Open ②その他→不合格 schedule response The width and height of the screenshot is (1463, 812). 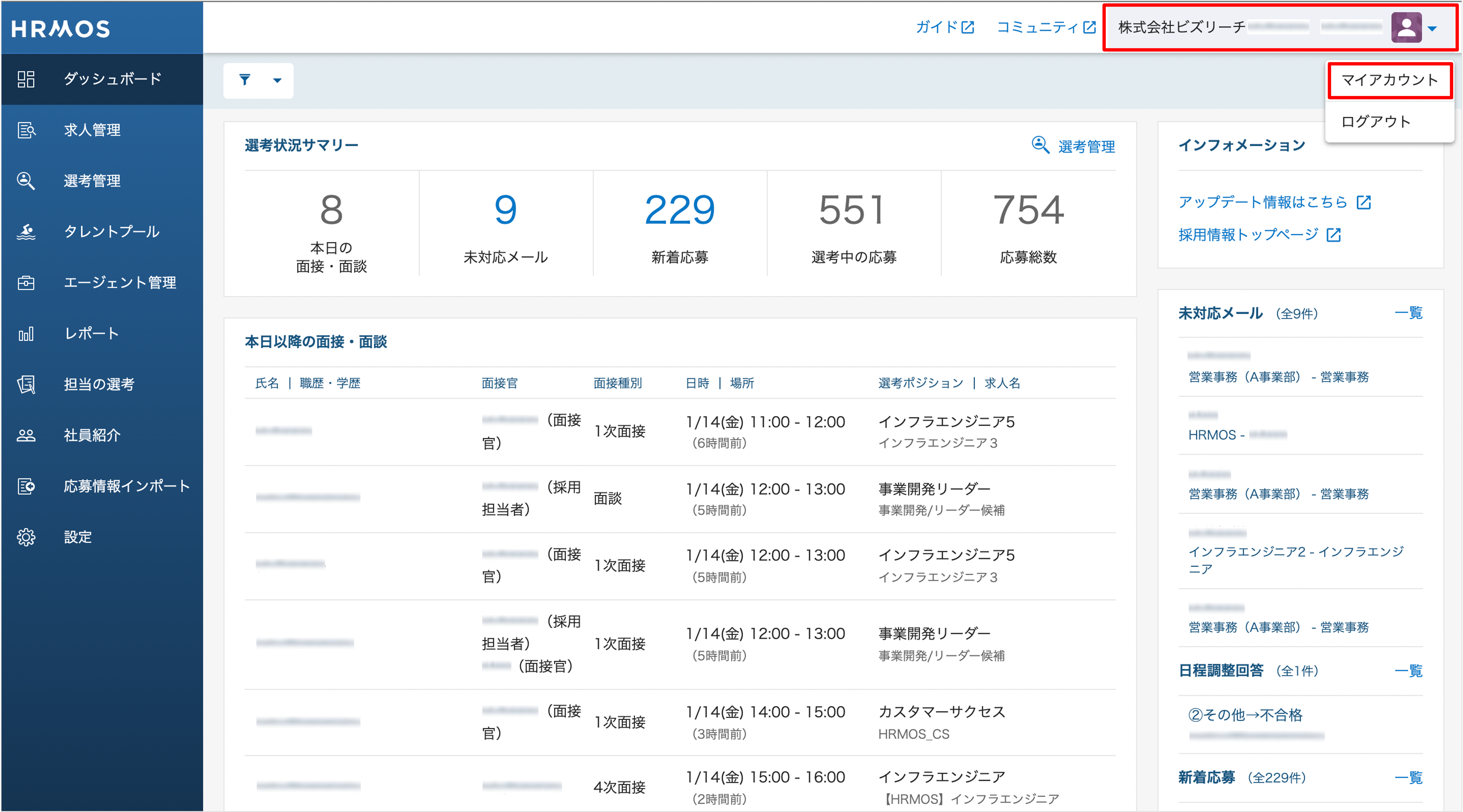[1245, 715]
